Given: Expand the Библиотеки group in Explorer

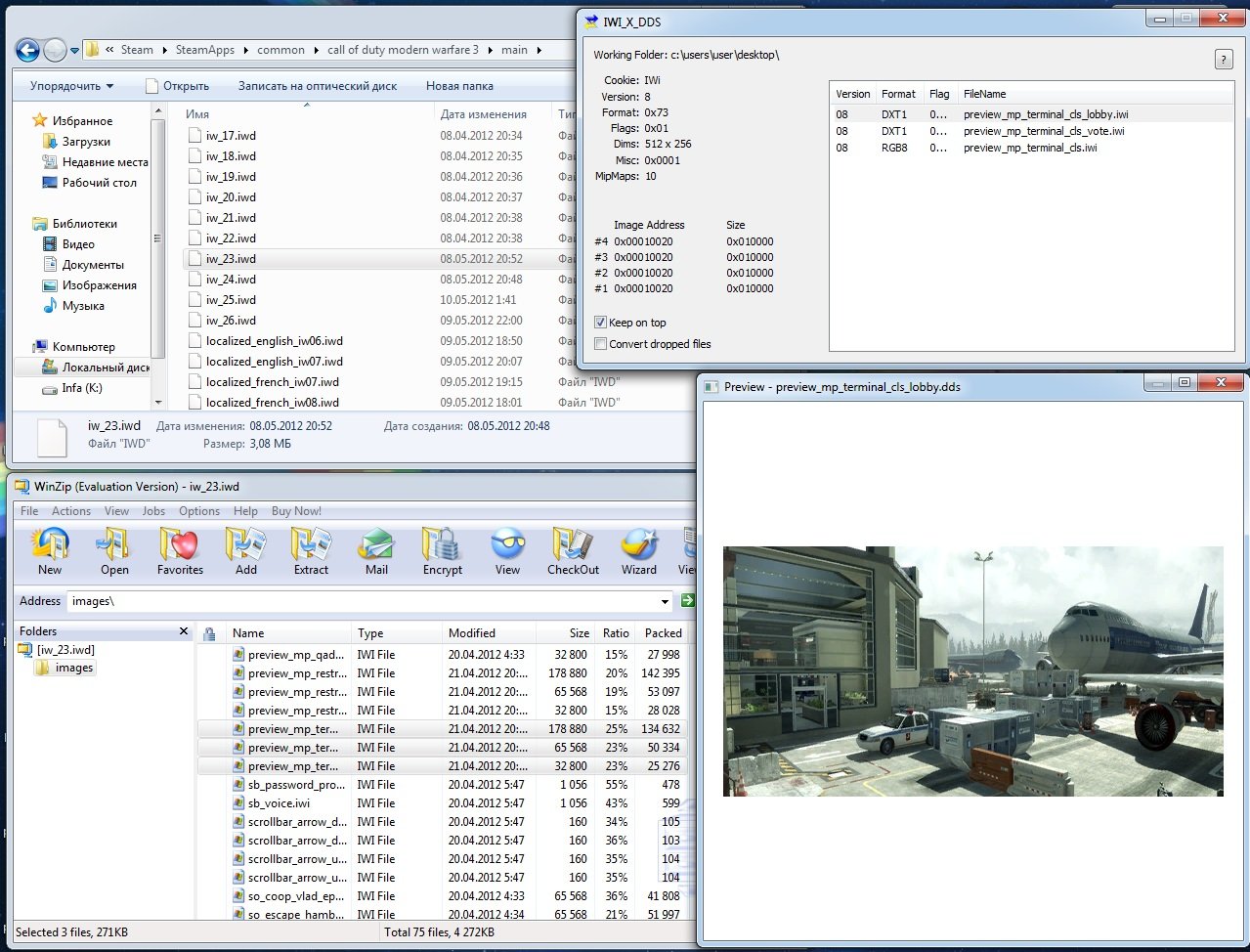Looking at the screenshot, I should [84, 224].
